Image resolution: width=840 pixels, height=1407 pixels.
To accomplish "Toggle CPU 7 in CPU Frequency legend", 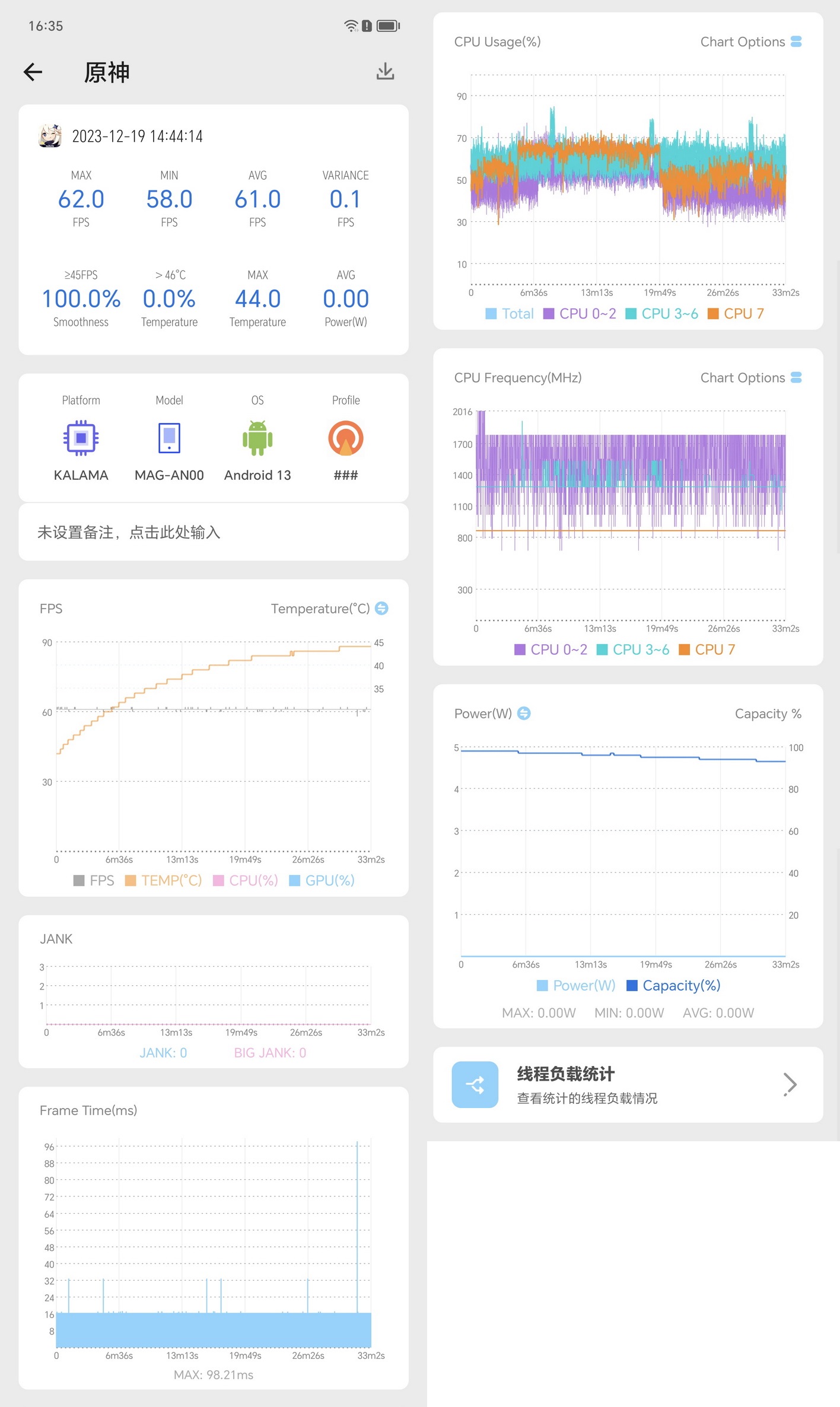I will click(707, 650).
